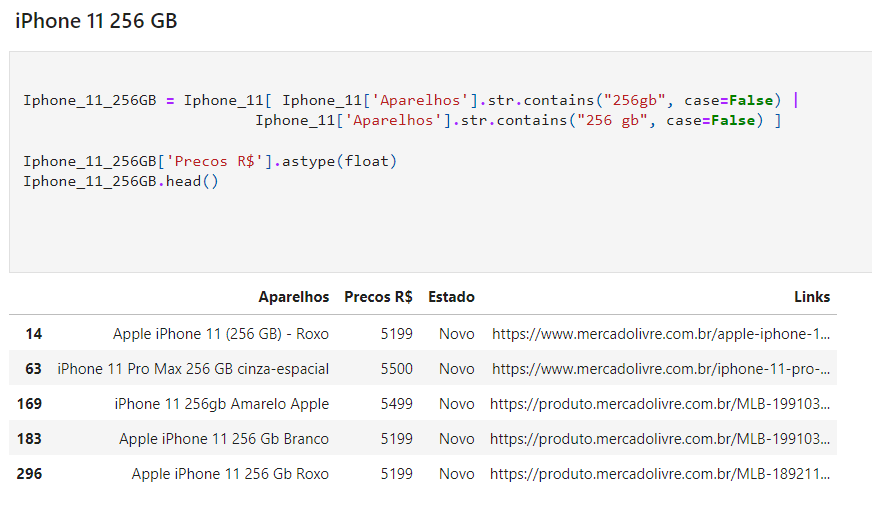Open the apple-iphone-1... mercadolivre link

[661, 334]
